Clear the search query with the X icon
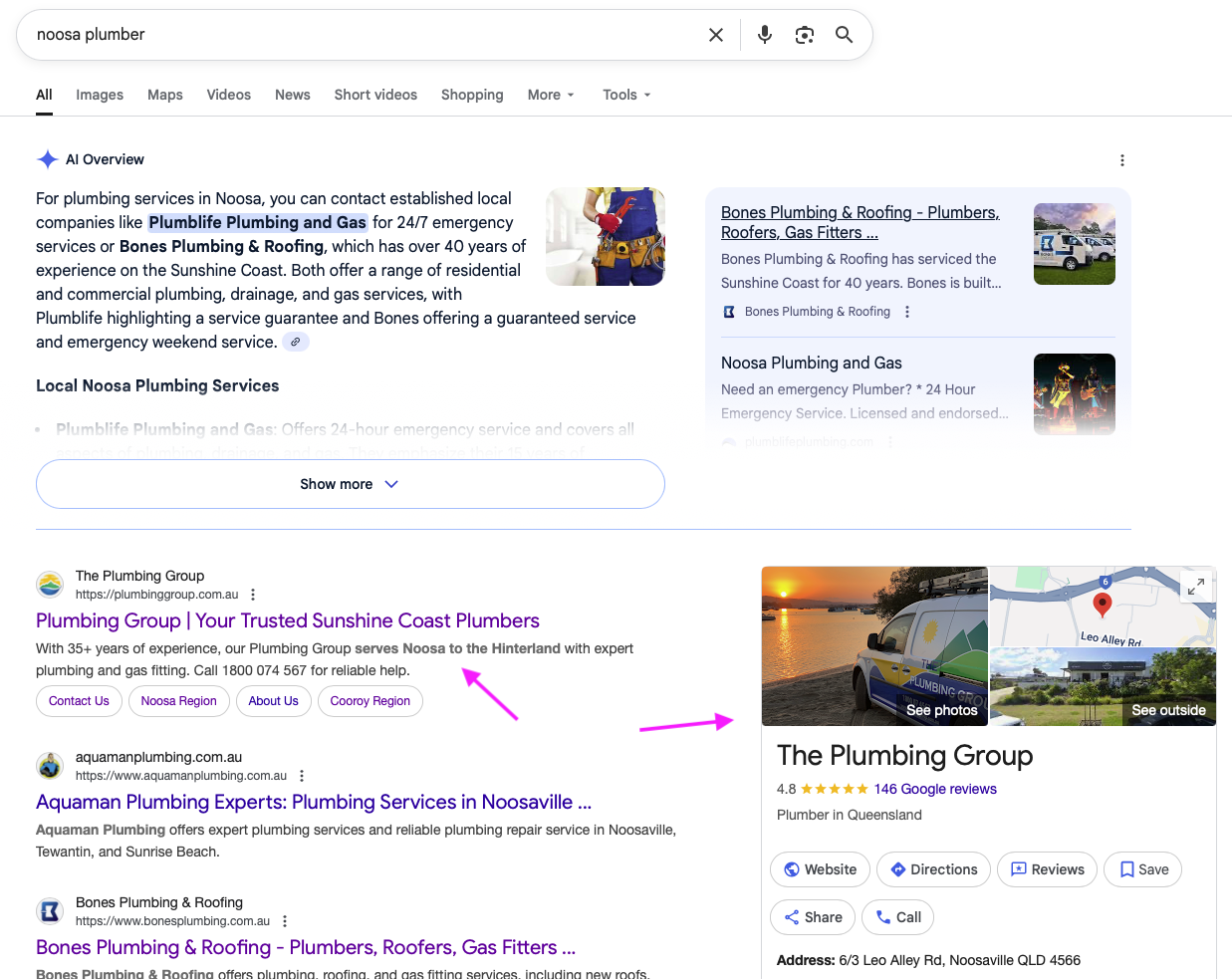This screenshot has width=1232, height=979. 716,34
